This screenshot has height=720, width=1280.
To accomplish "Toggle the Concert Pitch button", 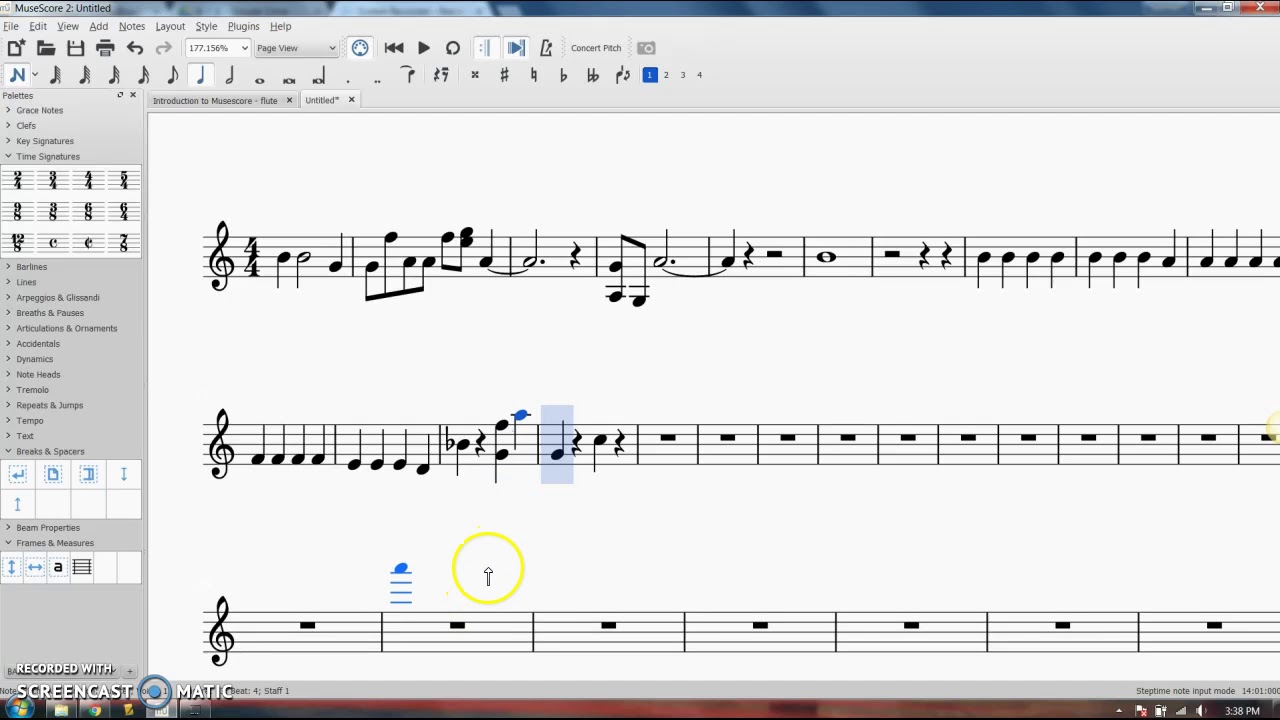I will click(596, 48).
